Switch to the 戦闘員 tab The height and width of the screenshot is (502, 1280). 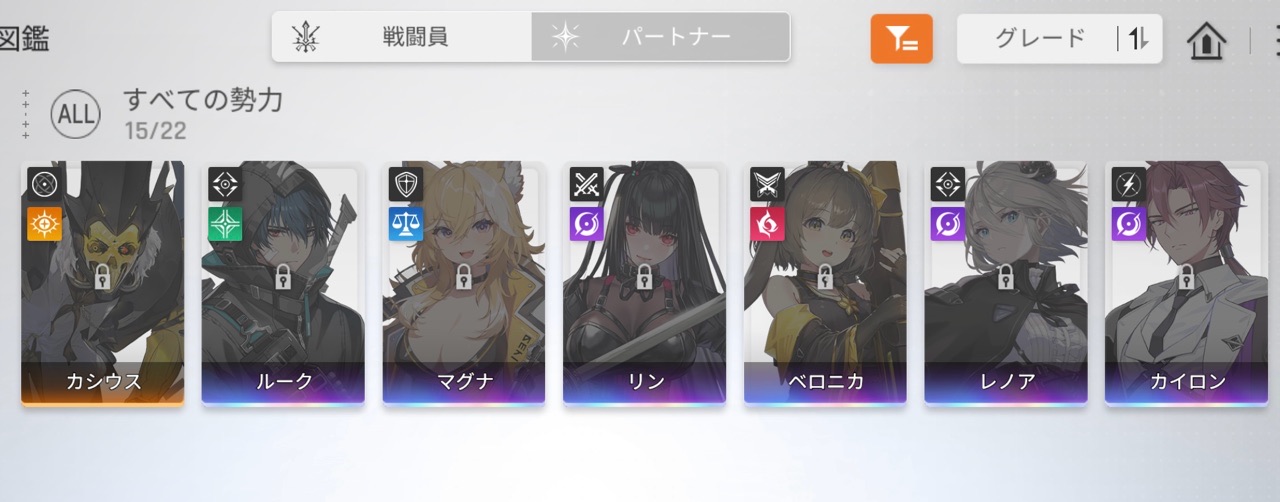(x=402, y=37)
